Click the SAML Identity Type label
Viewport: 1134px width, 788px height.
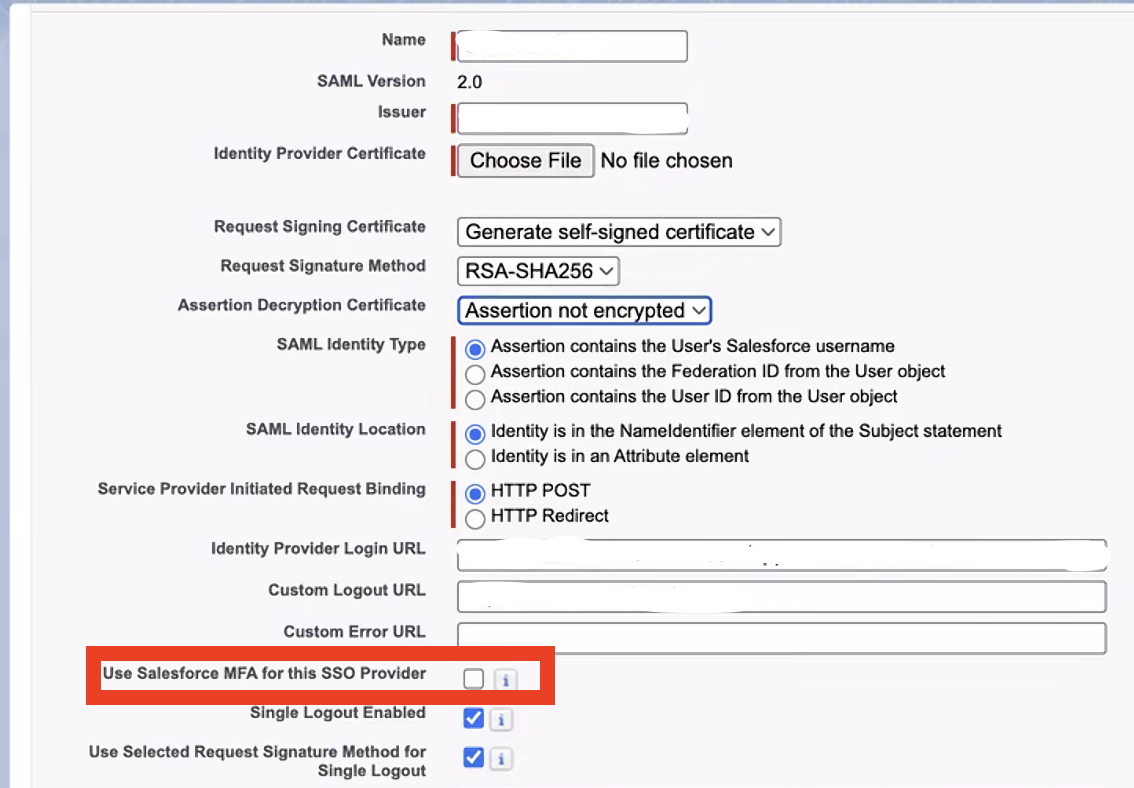(351, 345)
